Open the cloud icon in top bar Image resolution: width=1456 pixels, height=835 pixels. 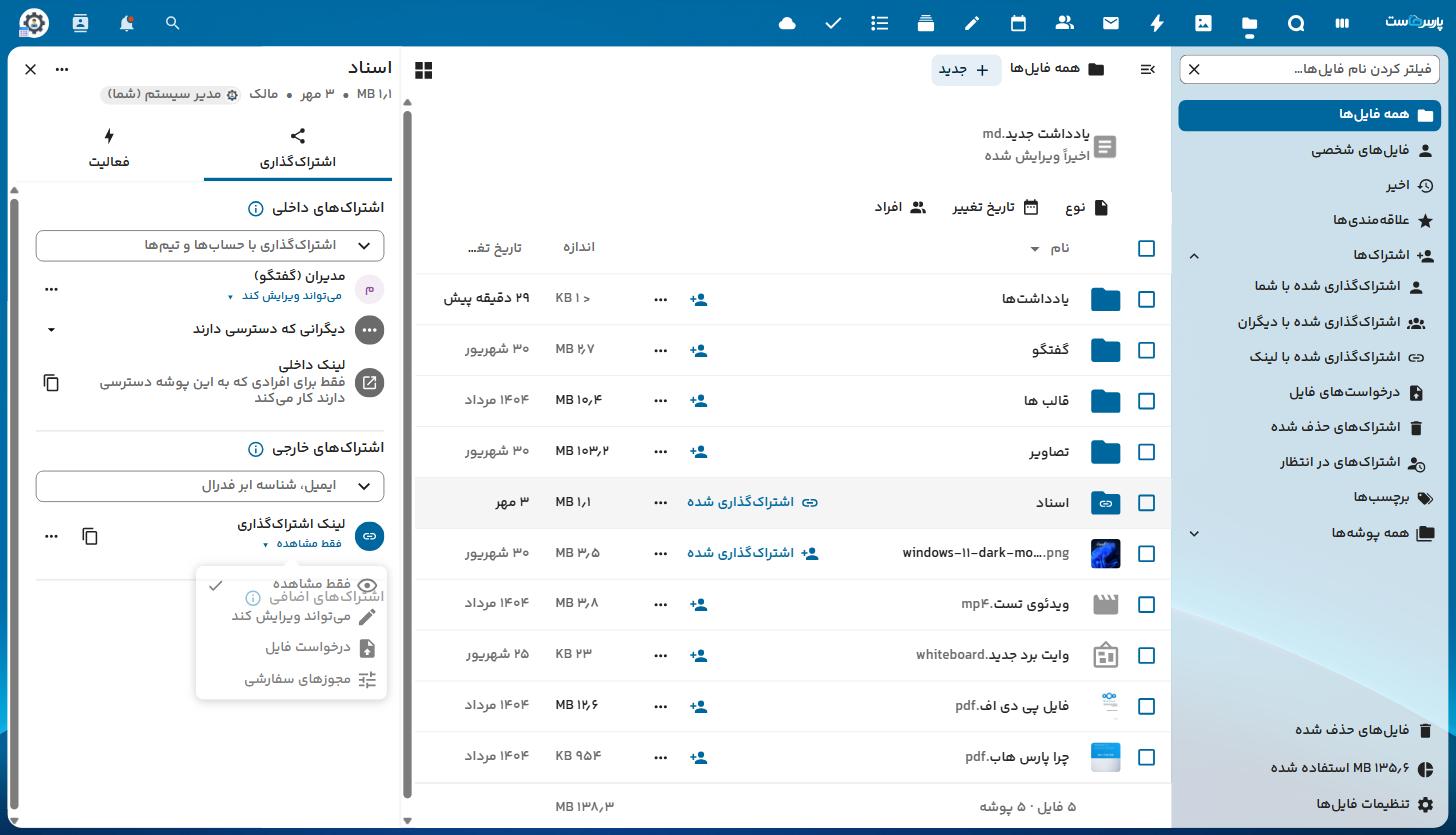point(787,23)
